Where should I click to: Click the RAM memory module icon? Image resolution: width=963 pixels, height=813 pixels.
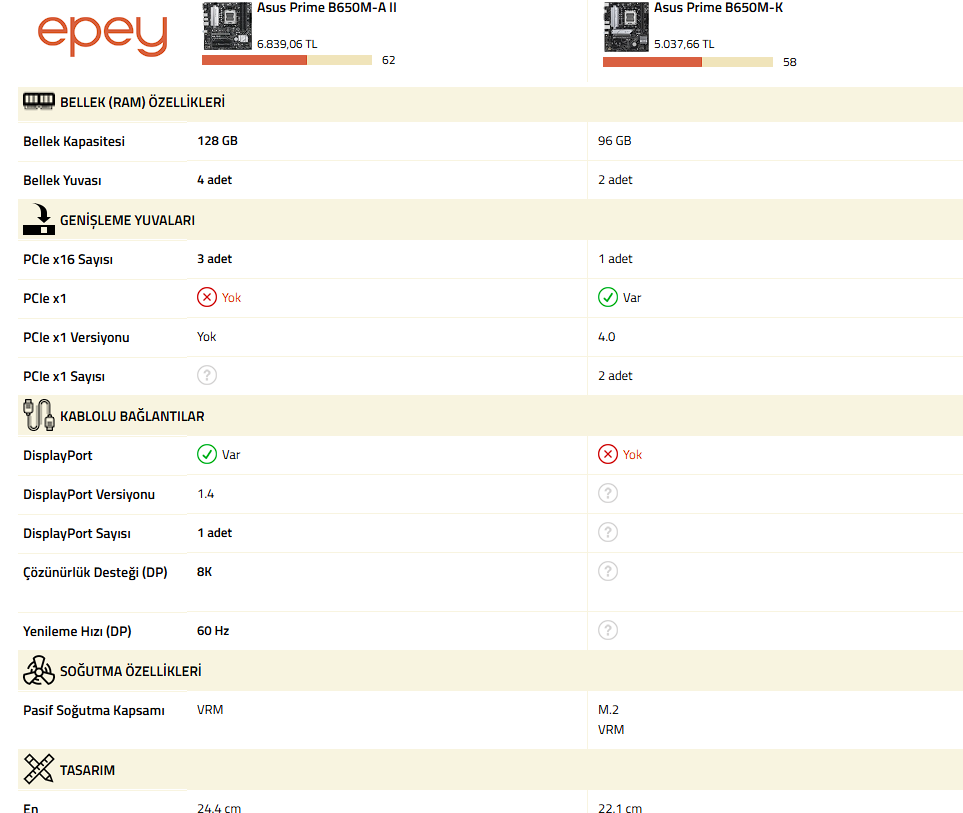point(39,101)
